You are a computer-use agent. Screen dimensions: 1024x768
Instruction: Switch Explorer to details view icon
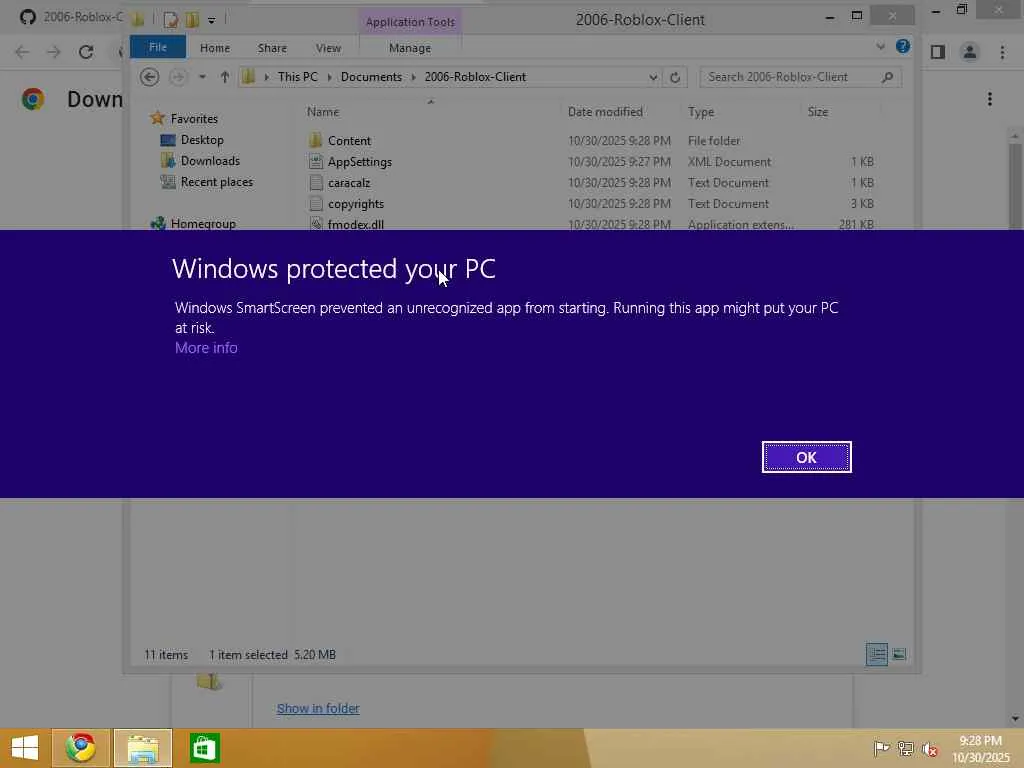[x=876, y=654]
